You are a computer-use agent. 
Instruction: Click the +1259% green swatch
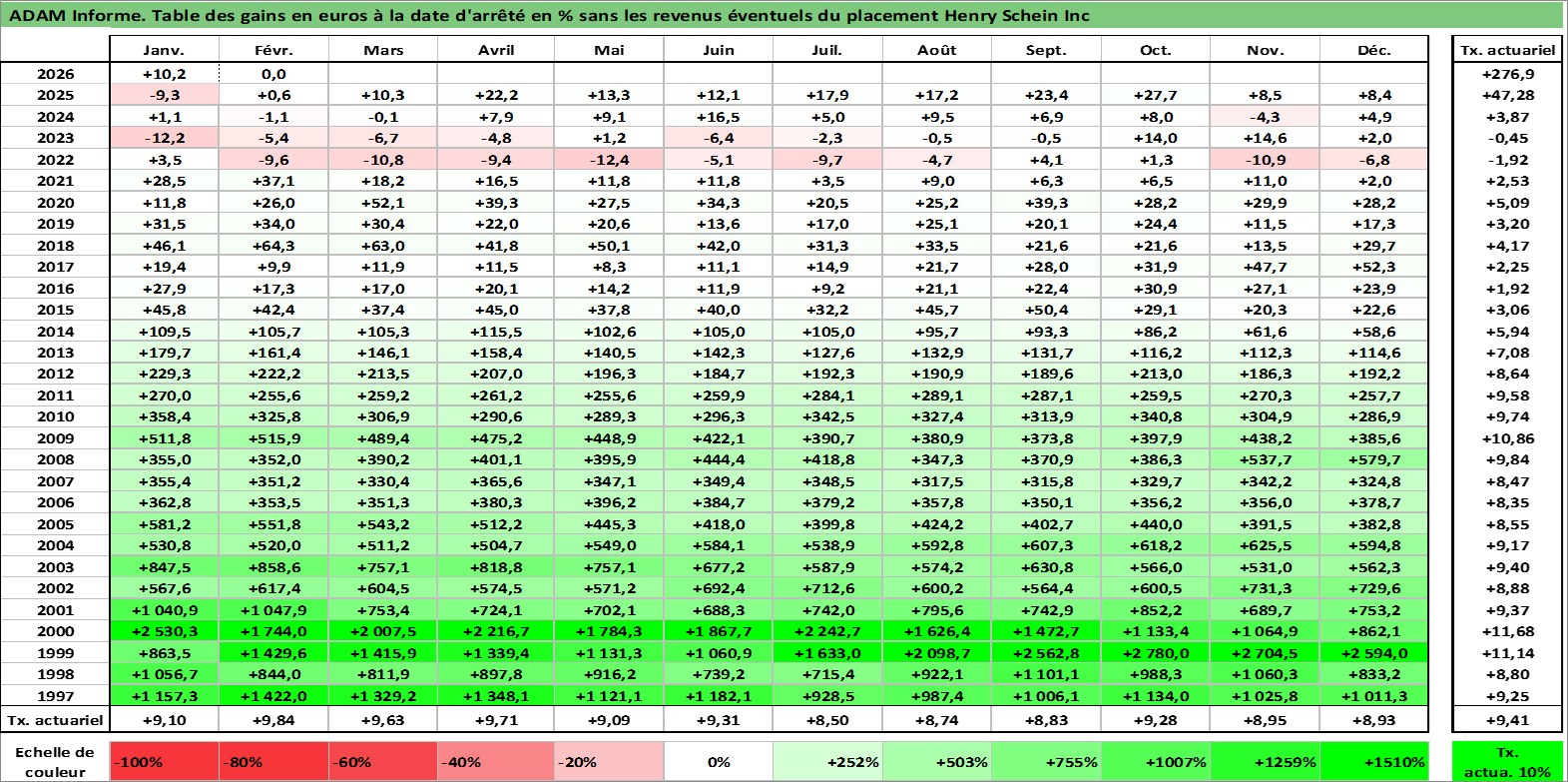1265,761
